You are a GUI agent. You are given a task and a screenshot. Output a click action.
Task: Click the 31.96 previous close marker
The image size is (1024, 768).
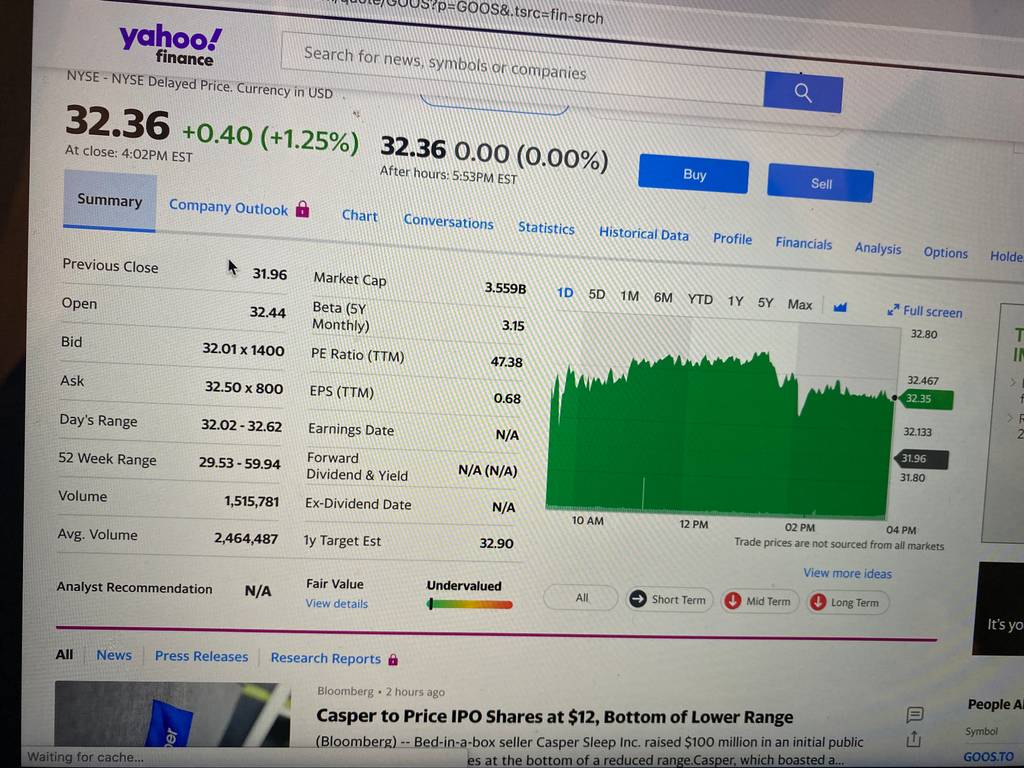[x=921, y=458]
